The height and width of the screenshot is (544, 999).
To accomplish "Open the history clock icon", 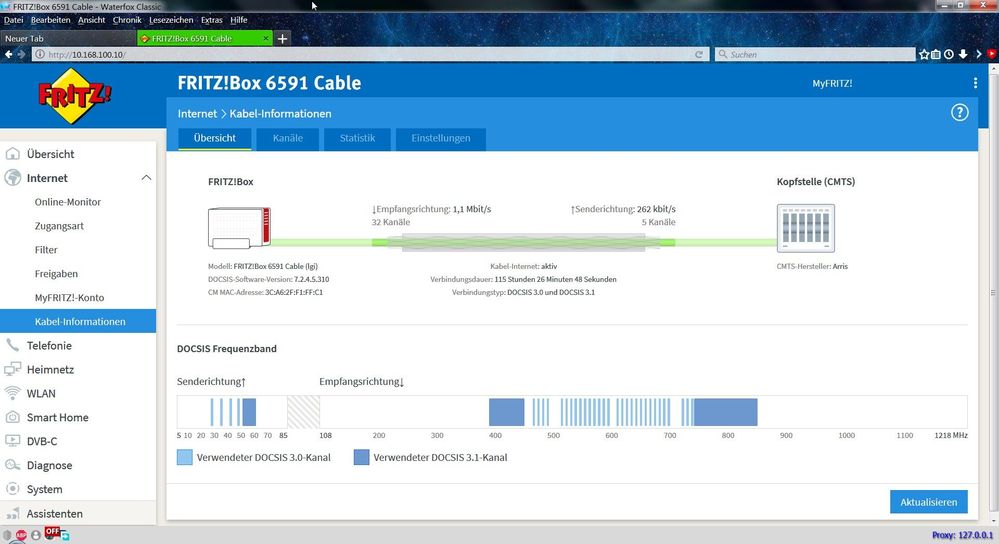I will 949,55.
